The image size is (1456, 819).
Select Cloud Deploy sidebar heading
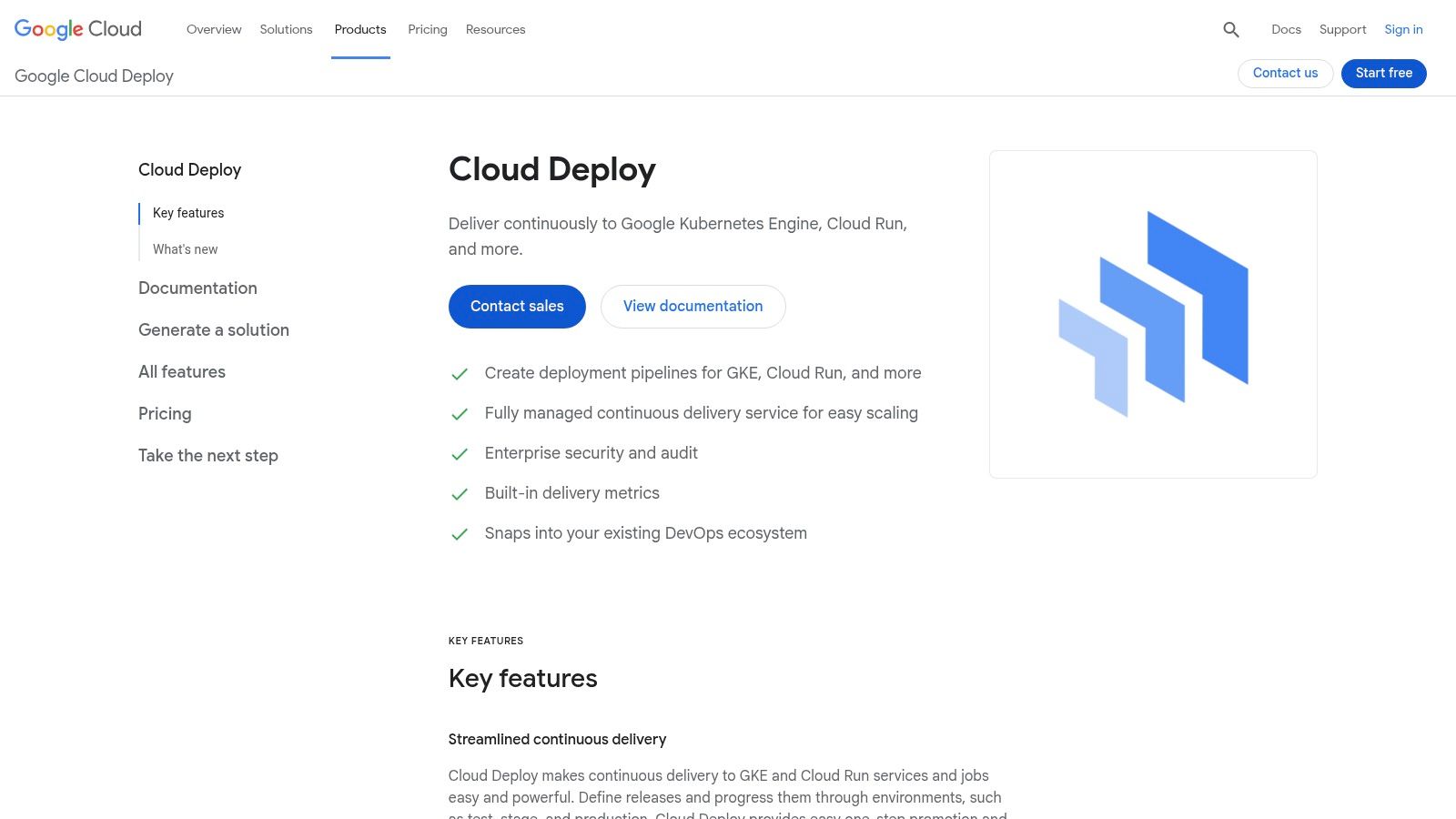coord(189,170)
